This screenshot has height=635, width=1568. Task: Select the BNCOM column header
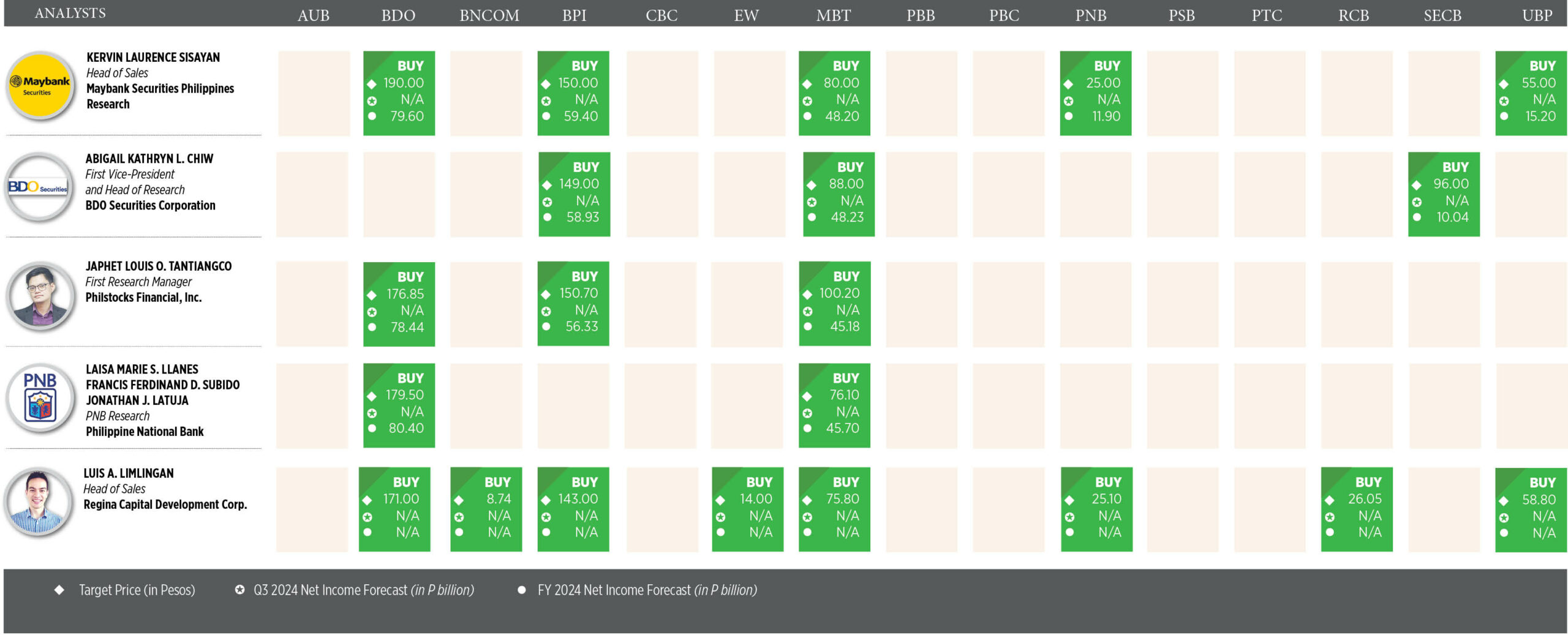tap(489, 15)
